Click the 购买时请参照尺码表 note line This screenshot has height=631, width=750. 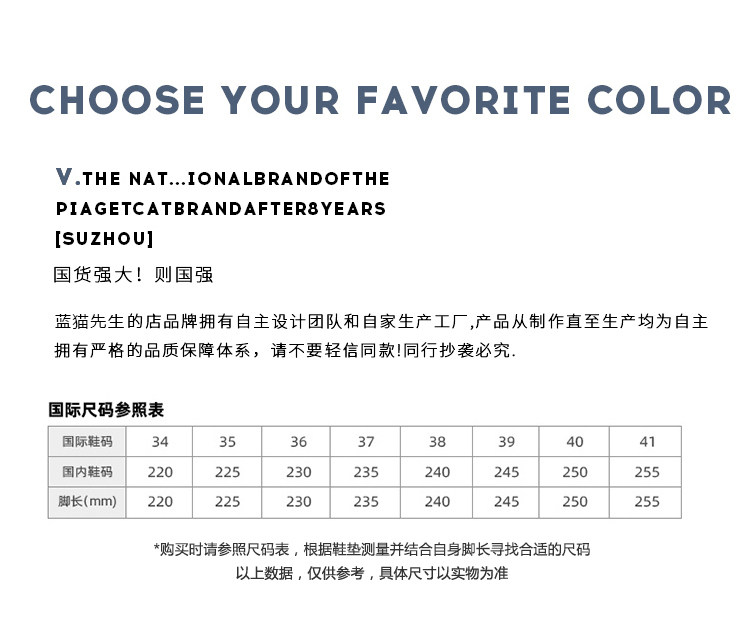pyautogui.click(x=371, y=549)
